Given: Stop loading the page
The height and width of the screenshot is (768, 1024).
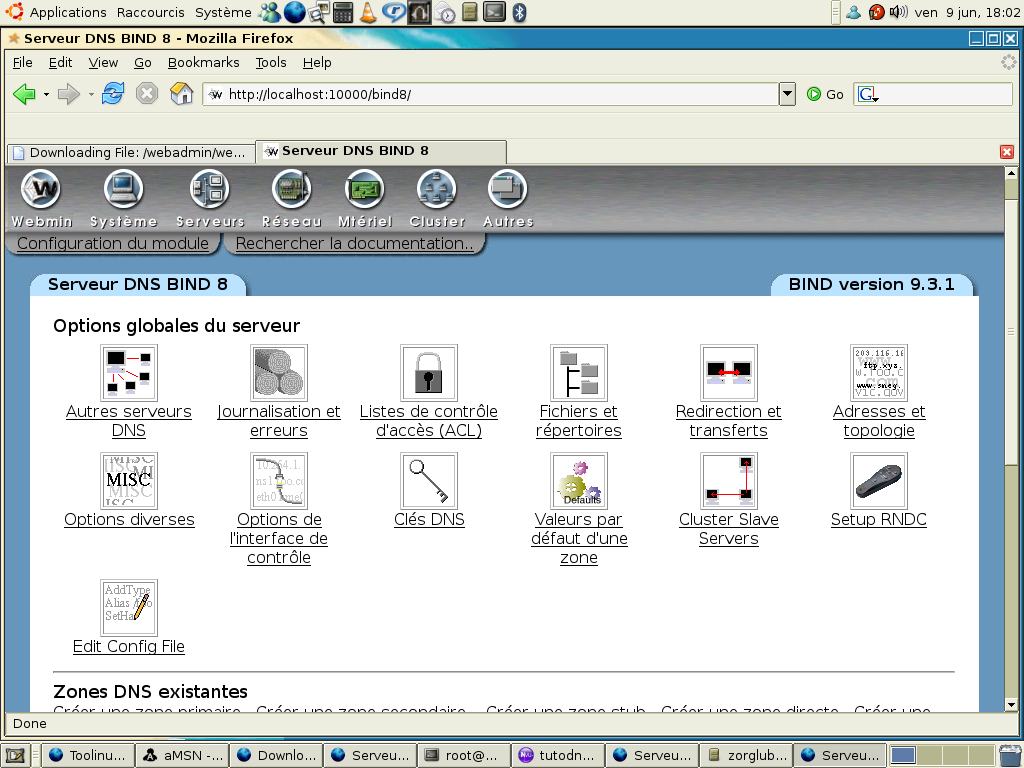Looking at the screenshot, I should pyautogui.click(x=147, y=94).
